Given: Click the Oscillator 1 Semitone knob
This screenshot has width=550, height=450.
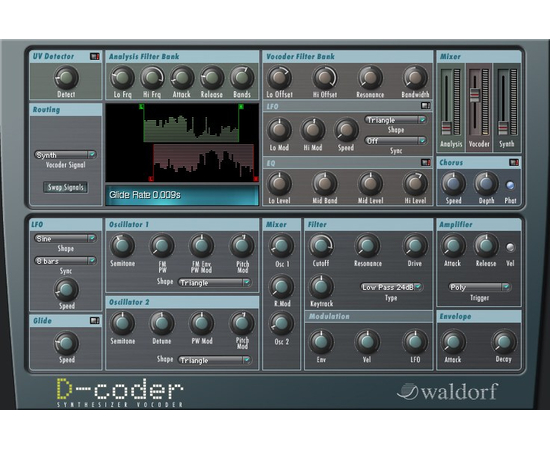Looking at the screenshot, I should point(122,246).
